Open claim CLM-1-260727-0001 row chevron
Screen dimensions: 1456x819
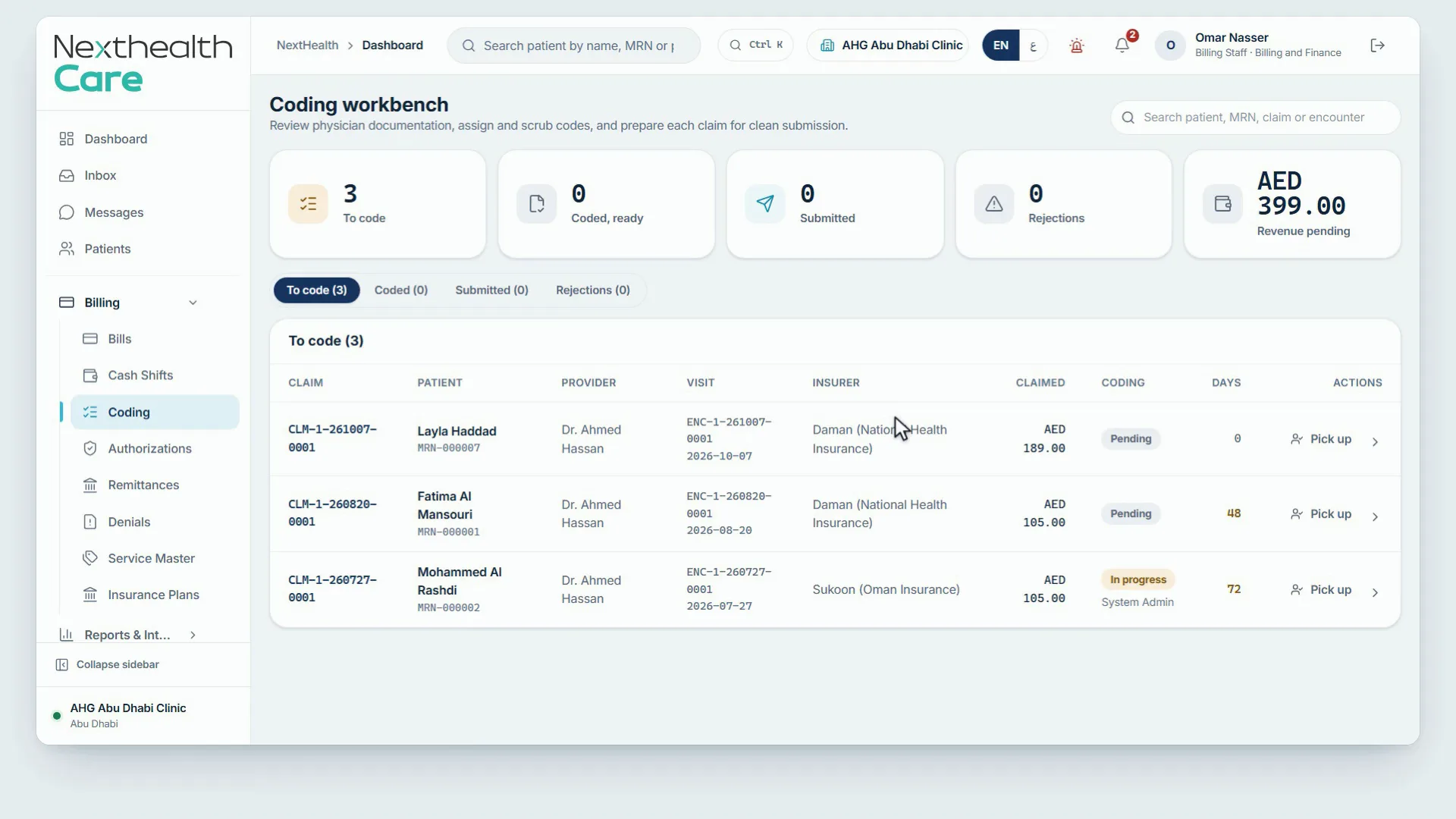1375,592
